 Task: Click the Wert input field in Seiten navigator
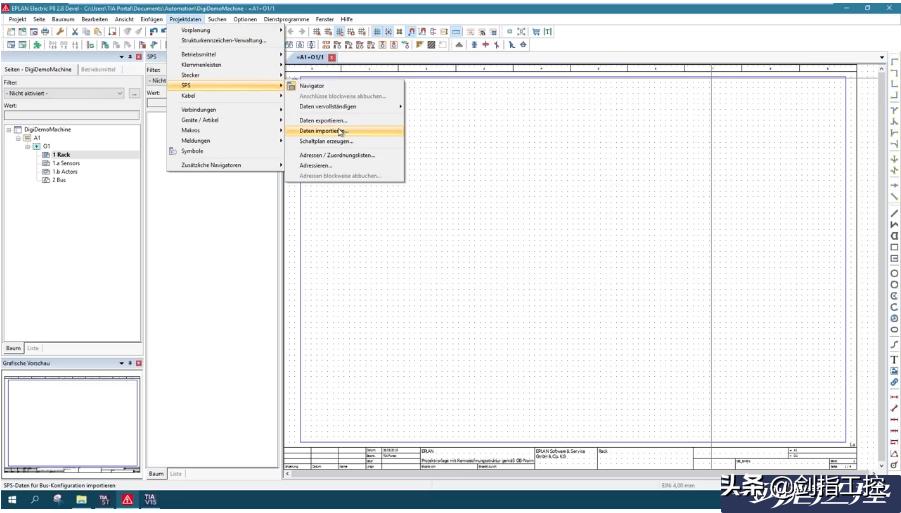click(x=72, y=115)
